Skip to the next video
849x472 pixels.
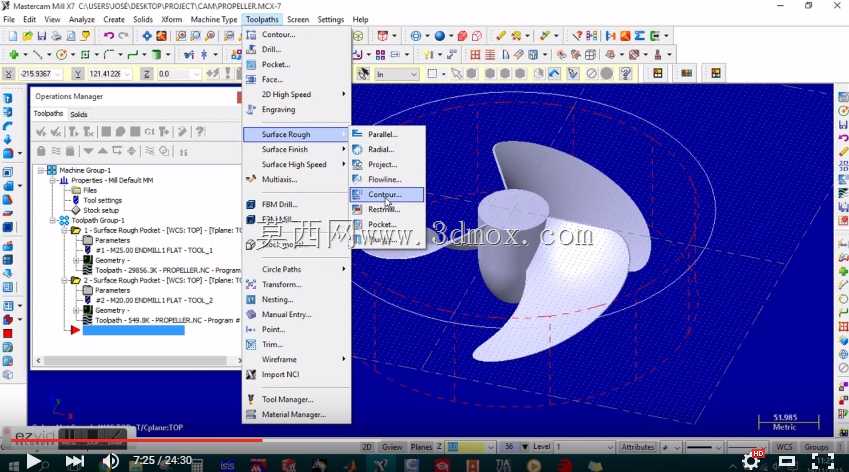coord(74,461)
